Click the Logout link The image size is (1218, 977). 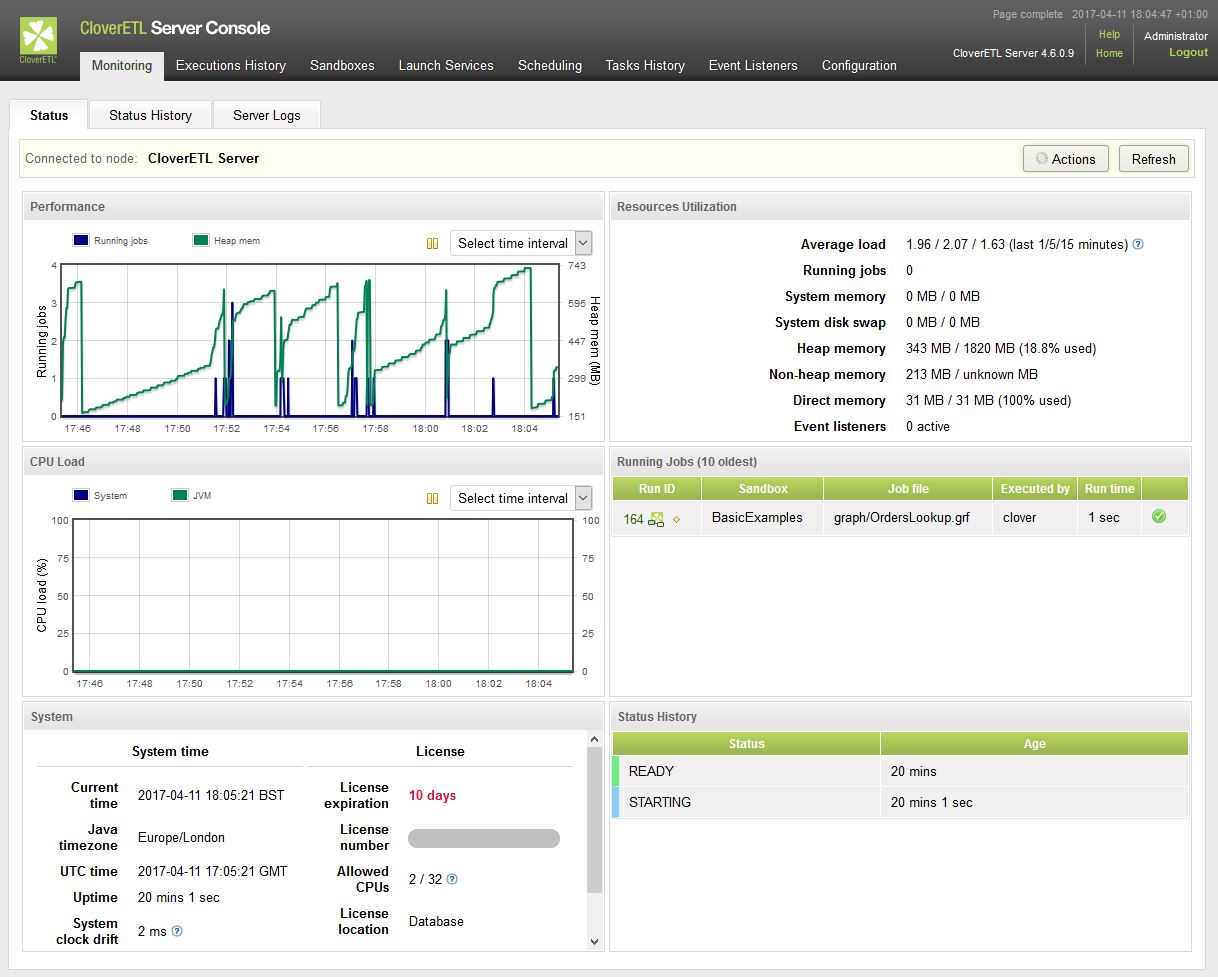point(1188,52)
